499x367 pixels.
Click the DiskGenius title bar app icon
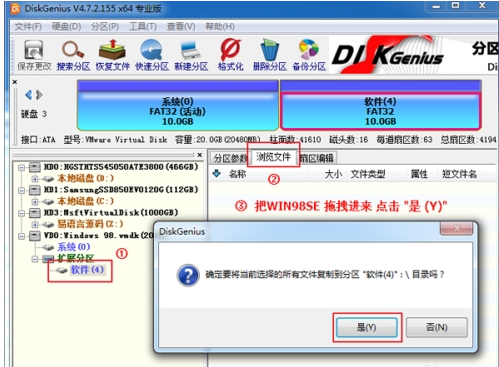pos(15,9)
